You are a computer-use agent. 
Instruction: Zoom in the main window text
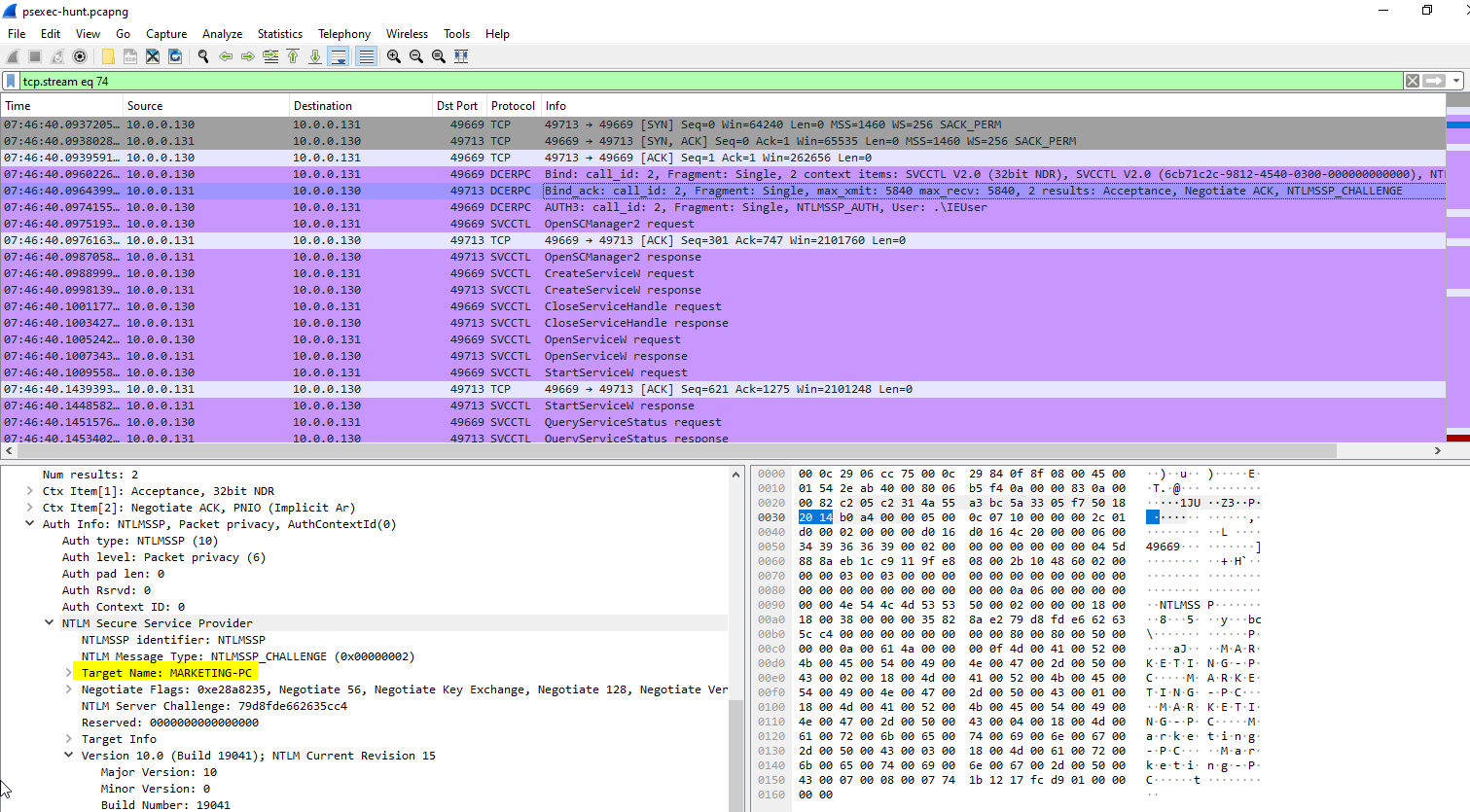click(394, 56)
